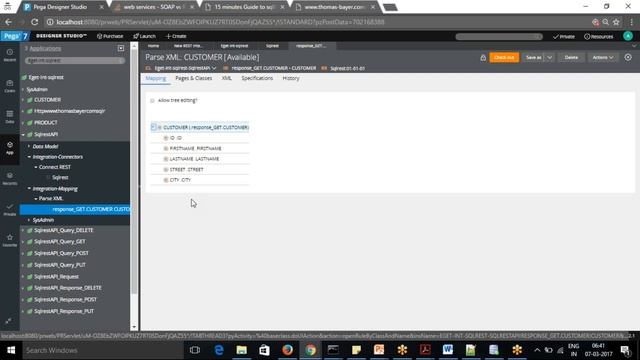Click the ID element icon in tree
This screenshot has height=360, width=640.
(x=166, y=138)
